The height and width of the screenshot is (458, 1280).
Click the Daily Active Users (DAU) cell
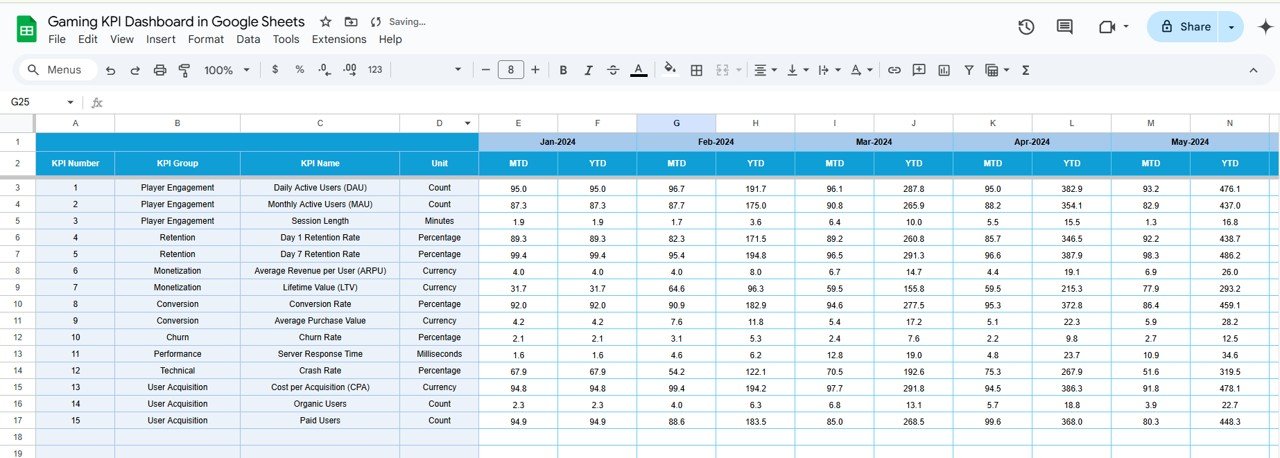point(320,187)
